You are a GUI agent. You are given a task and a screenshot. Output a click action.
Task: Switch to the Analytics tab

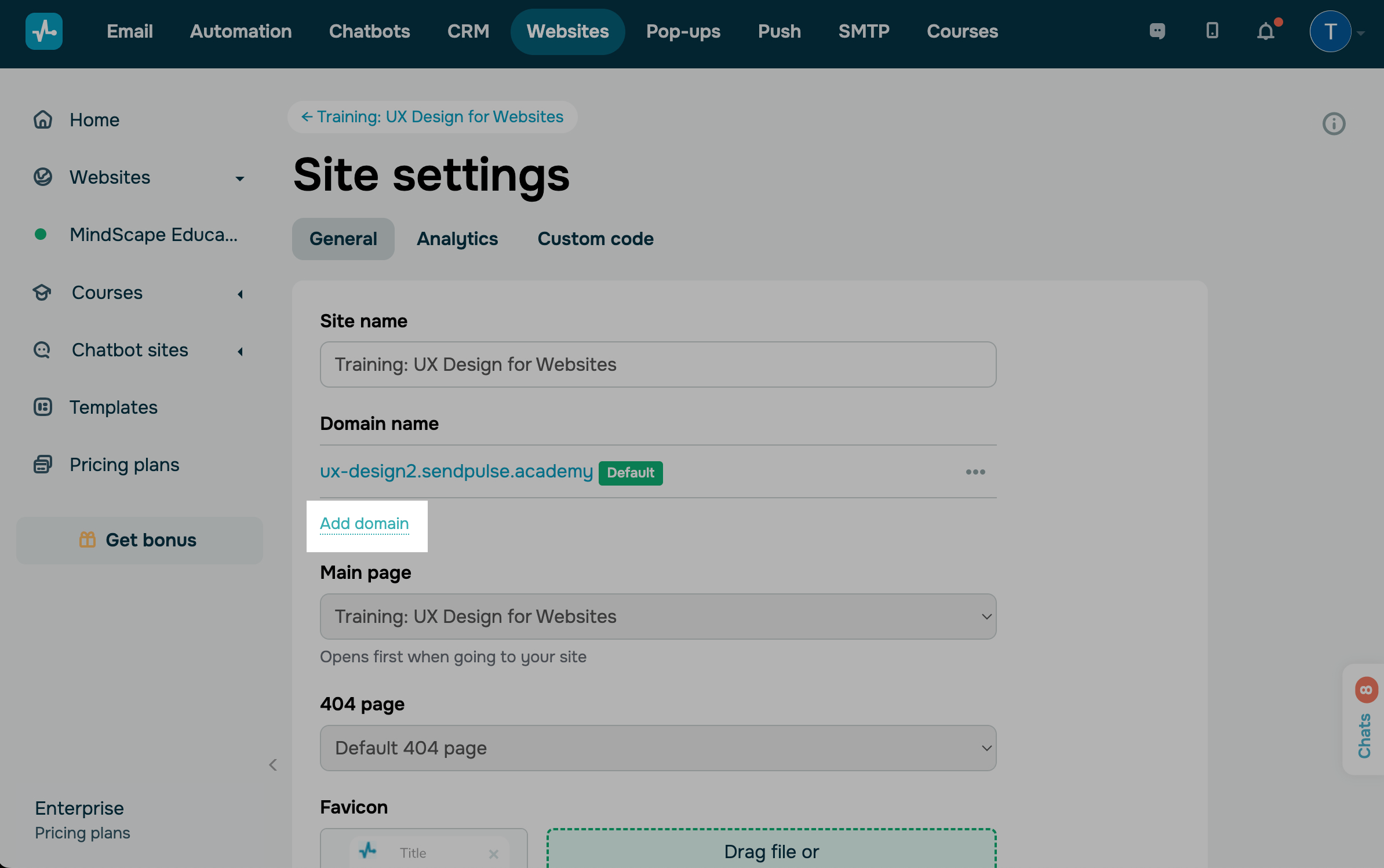pyautogui.click(x=457, y=239)
